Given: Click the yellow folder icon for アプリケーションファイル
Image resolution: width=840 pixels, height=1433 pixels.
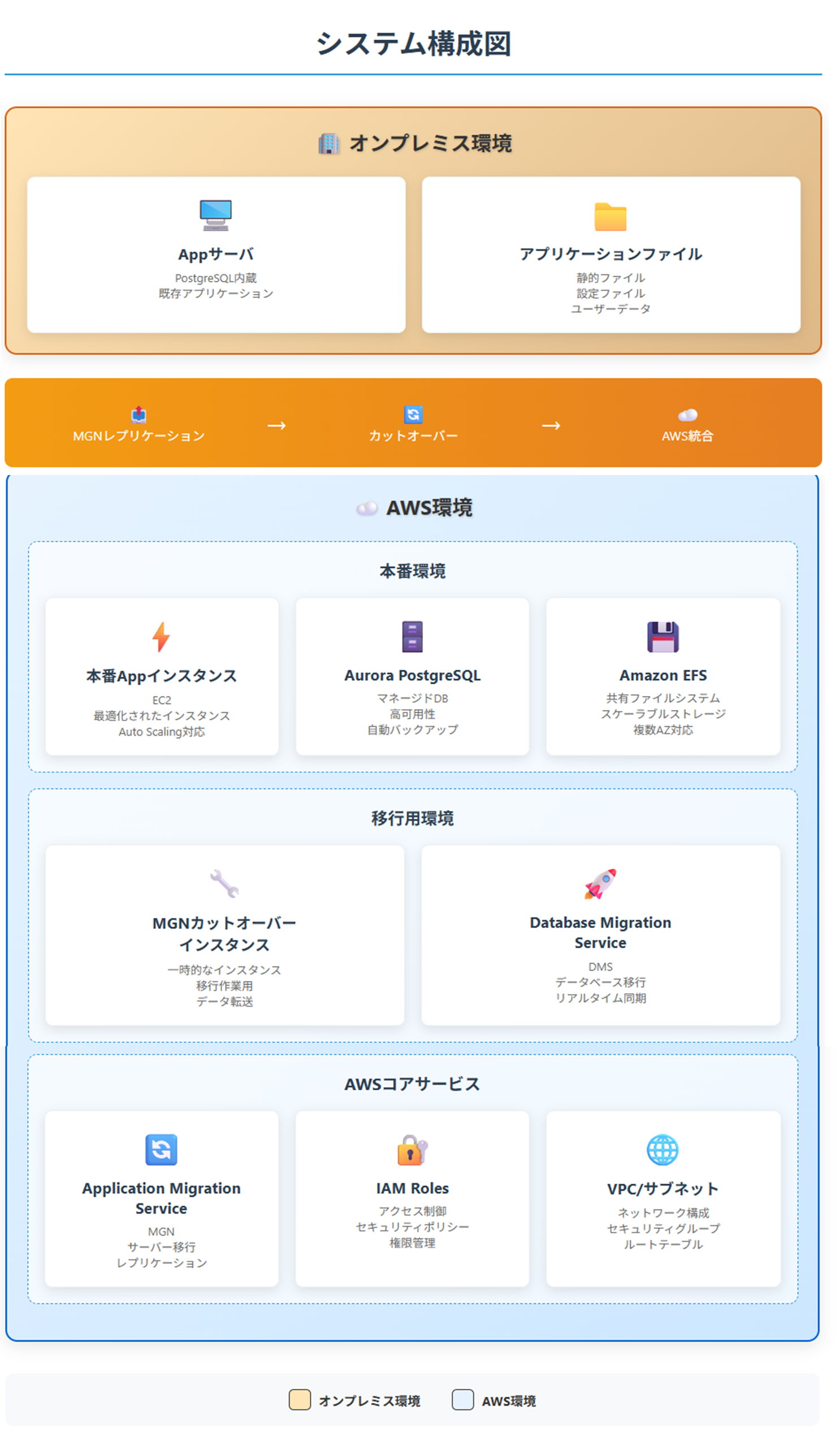Looking at the screenshot, I should coord(612,217).
